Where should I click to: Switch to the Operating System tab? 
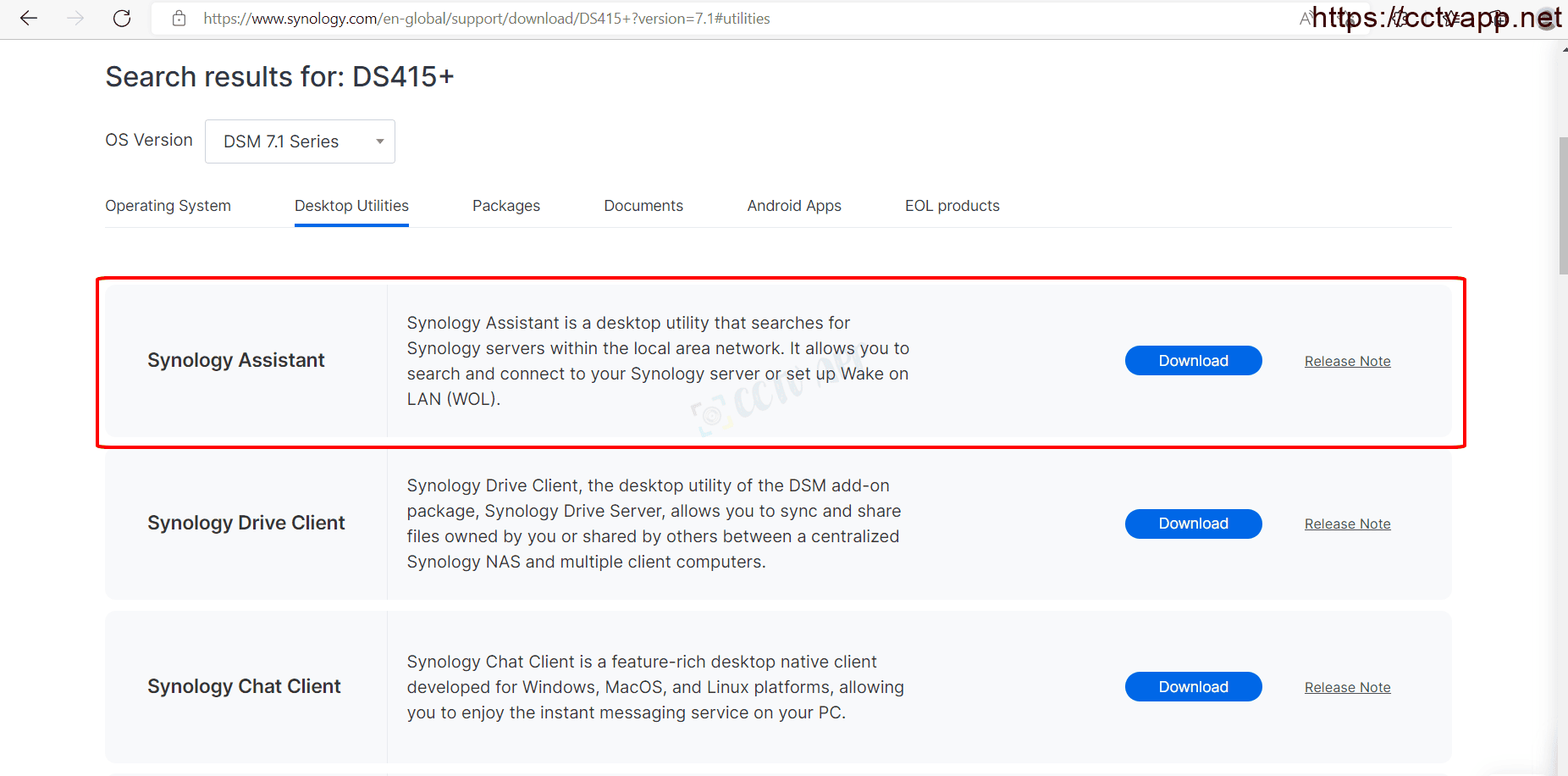click(168, 206)
